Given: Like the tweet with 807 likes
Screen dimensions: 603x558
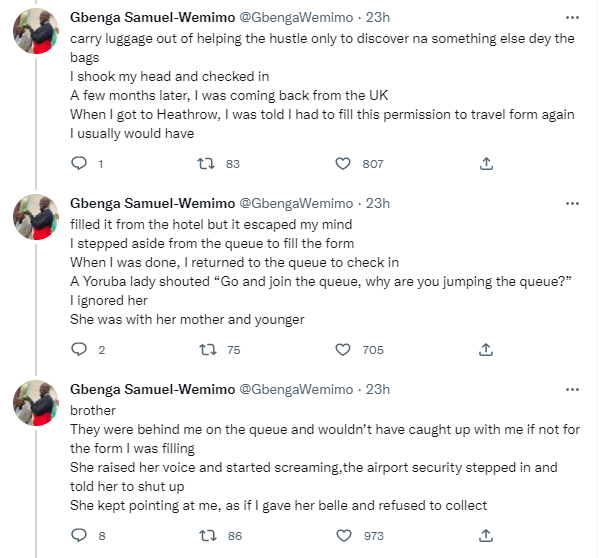Looking at the screenshot, I should 345,163.
